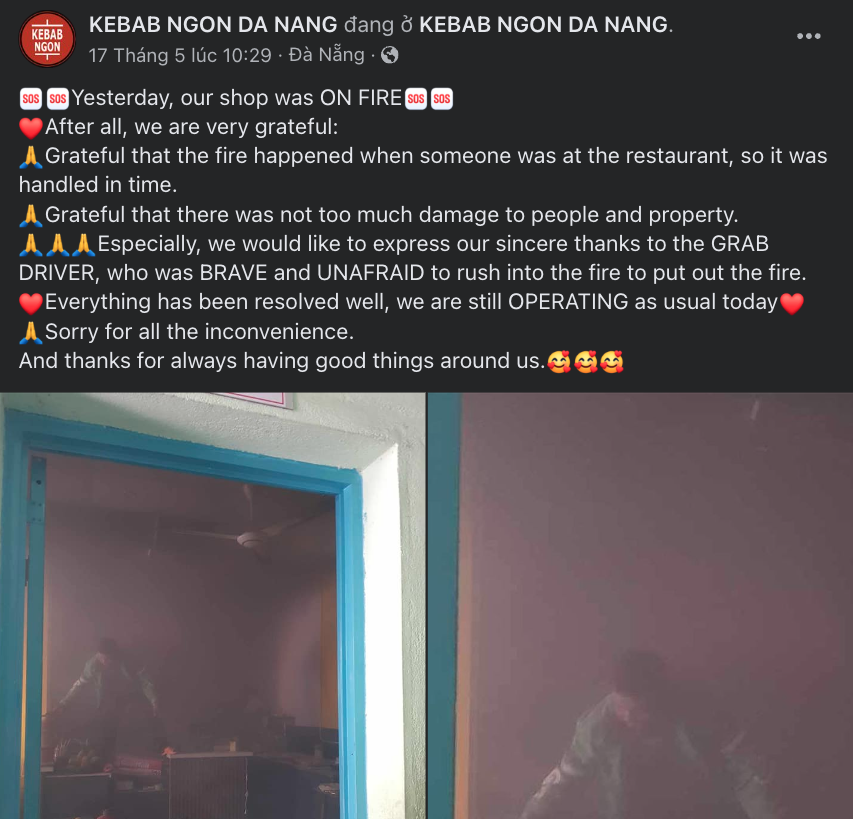Click the last SOS emoji after "ON FIRE"
This screenshot has height=819, width=853.
[x=442, y=99]
